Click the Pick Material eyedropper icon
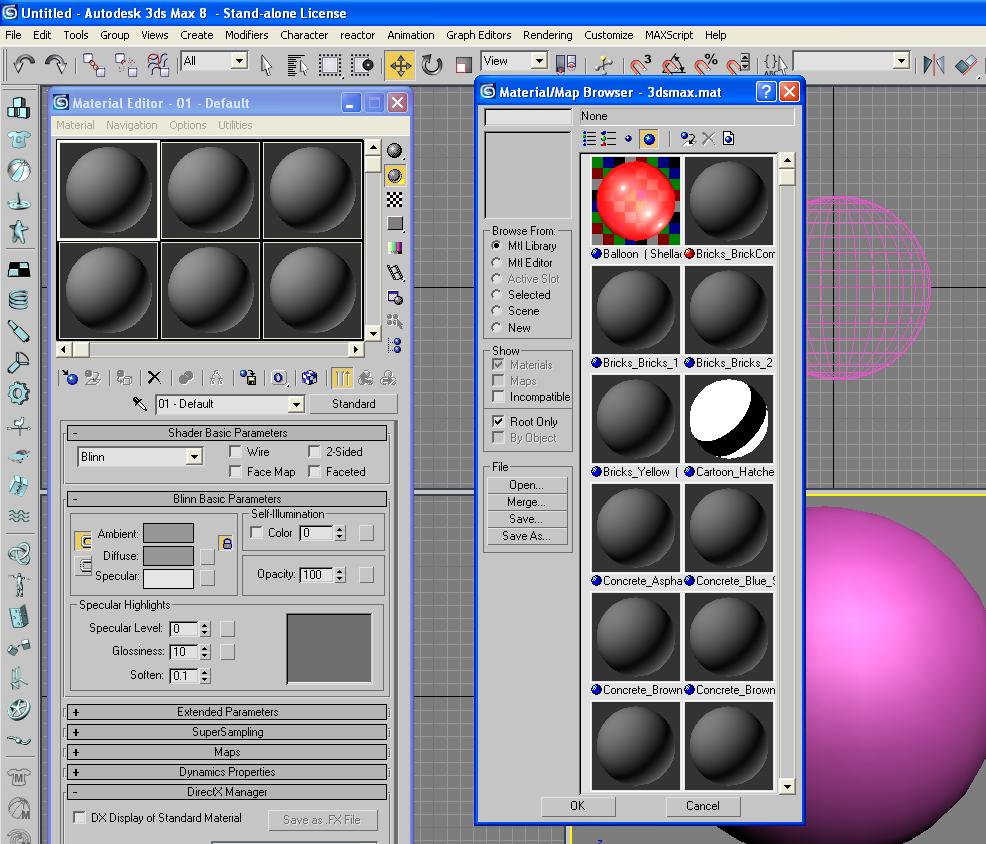The width and height of the screenshot is (986, 844). [140, 403]
